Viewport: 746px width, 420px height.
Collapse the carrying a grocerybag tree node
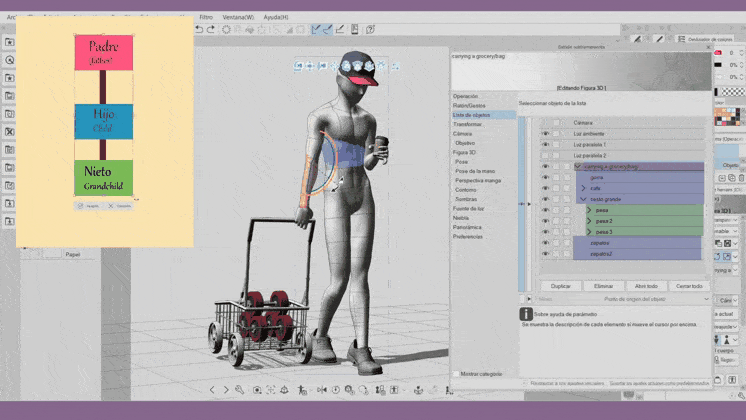tap(577, 166)
